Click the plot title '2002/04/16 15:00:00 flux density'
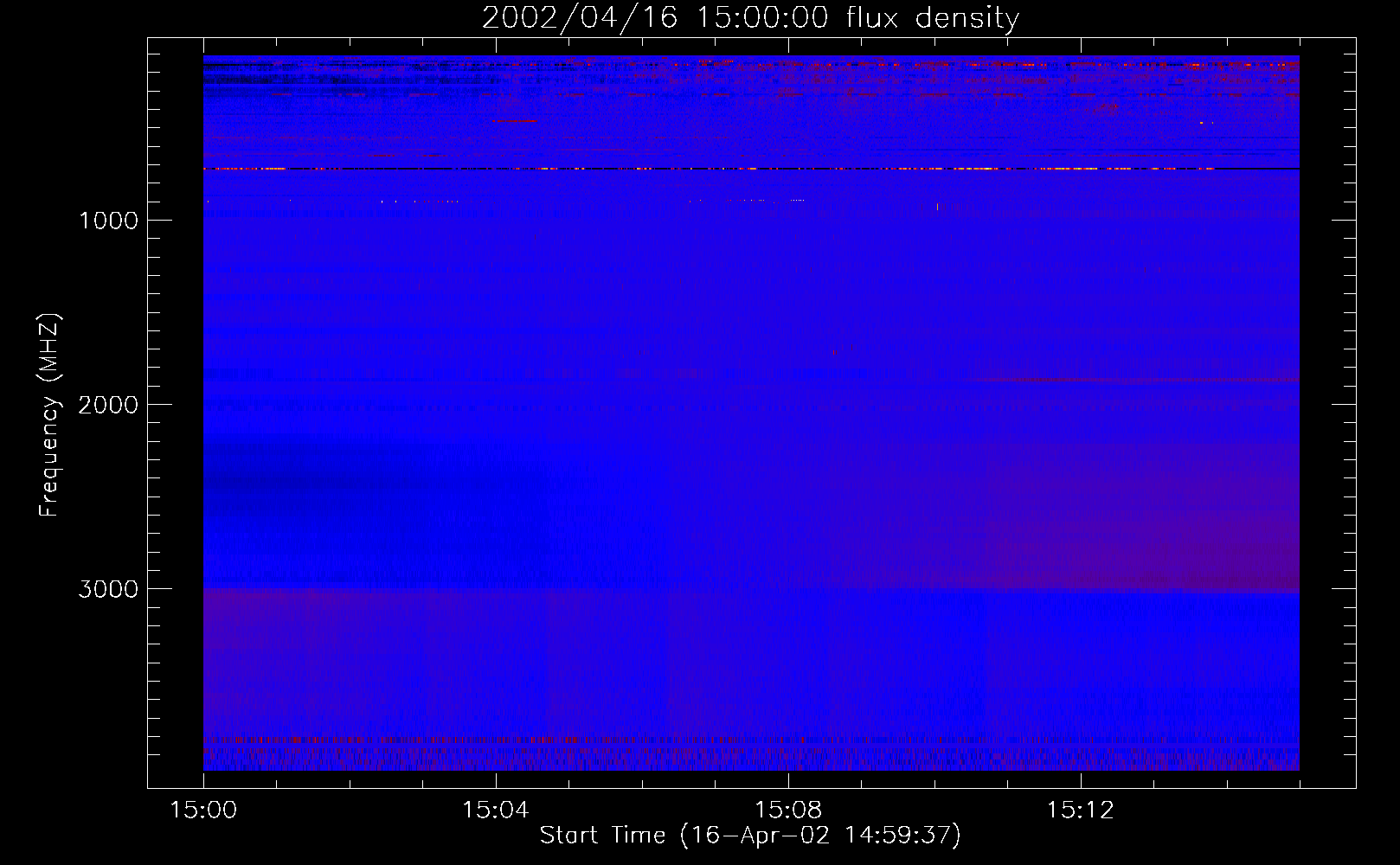 click(x=750, y=18)
